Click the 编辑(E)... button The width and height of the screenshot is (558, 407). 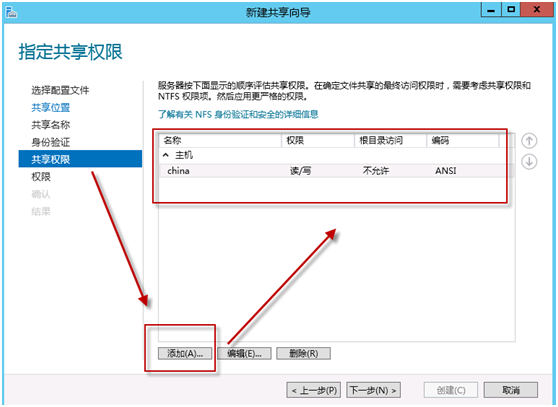tap(244, 354)
